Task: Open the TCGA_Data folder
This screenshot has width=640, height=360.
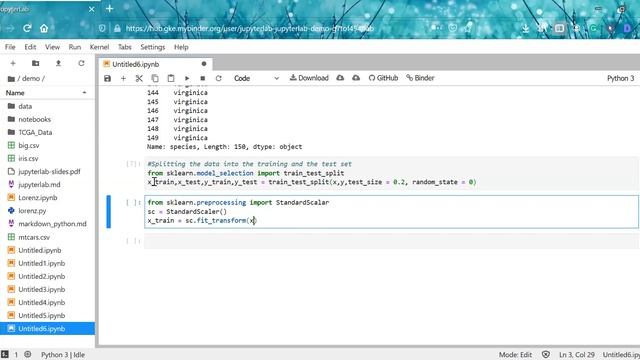Action: tap(47, 132)
